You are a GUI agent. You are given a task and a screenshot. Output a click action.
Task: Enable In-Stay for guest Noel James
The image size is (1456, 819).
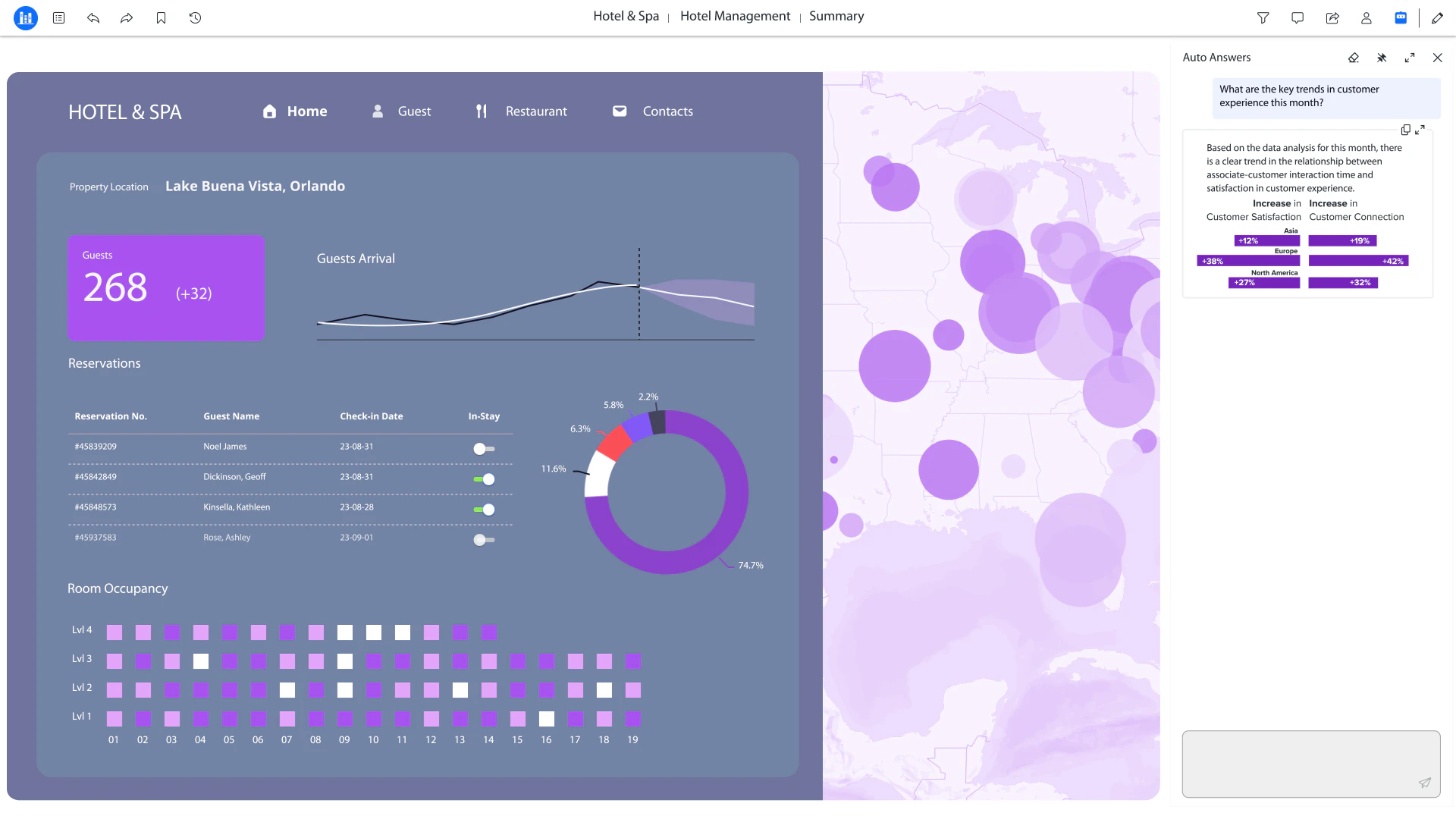(484, 448)
